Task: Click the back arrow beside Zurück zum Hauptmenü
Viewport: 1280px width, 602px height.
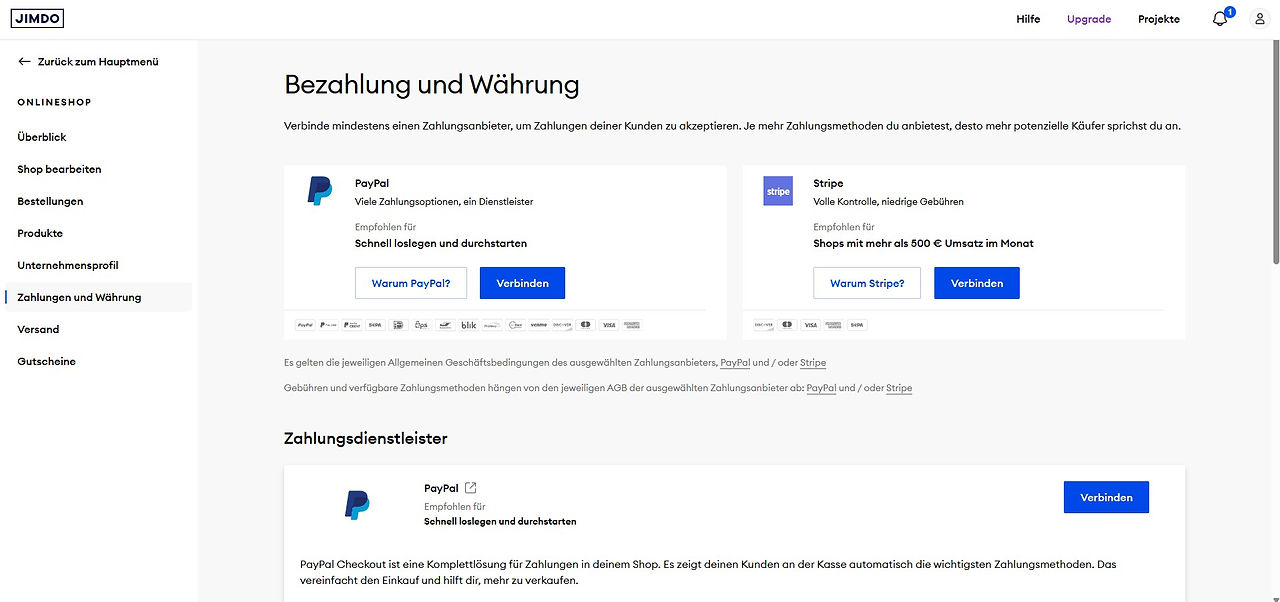Action: click(24, 62)
